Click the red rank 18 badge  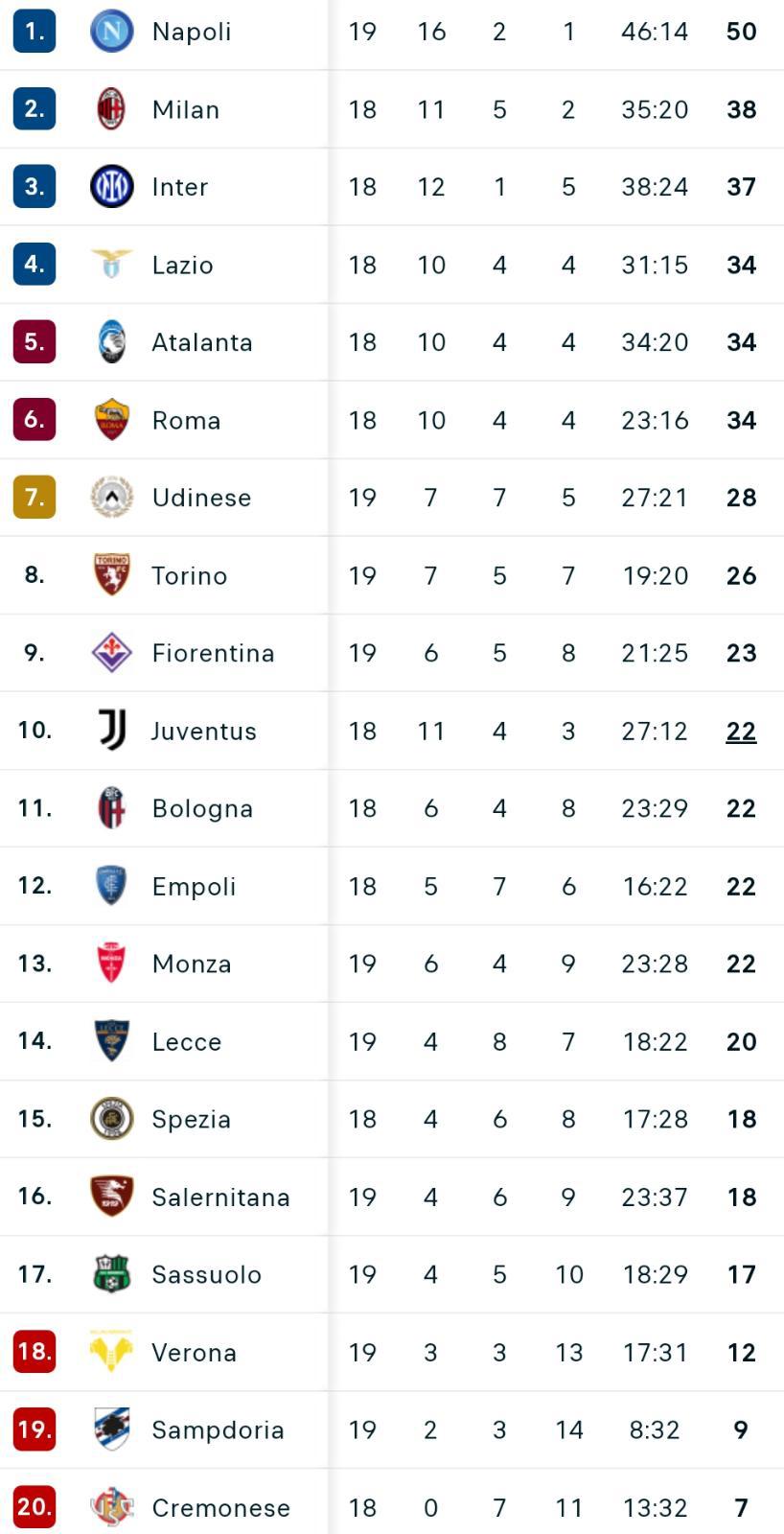coord(35,1352)
